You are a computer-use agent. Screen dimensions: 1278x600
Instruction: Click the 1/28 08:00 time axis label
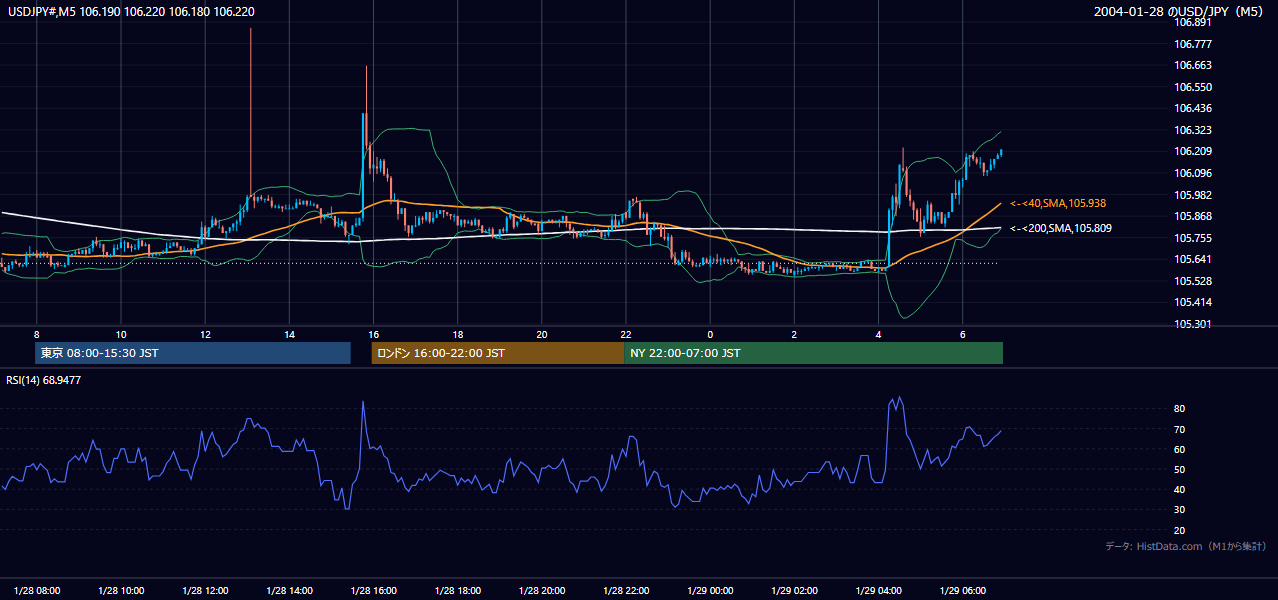tap(37, 591)
